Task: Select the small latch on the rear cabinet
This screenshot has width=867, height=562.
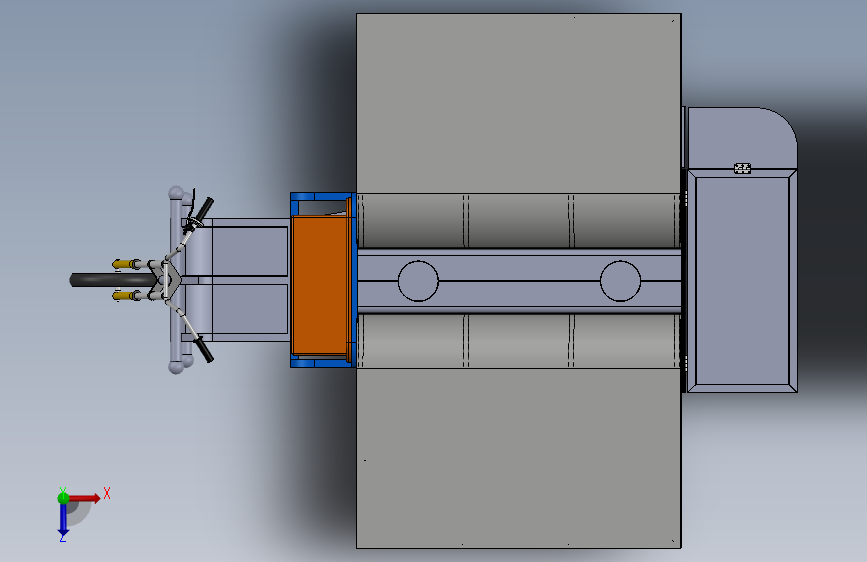Action: point(742,168)
